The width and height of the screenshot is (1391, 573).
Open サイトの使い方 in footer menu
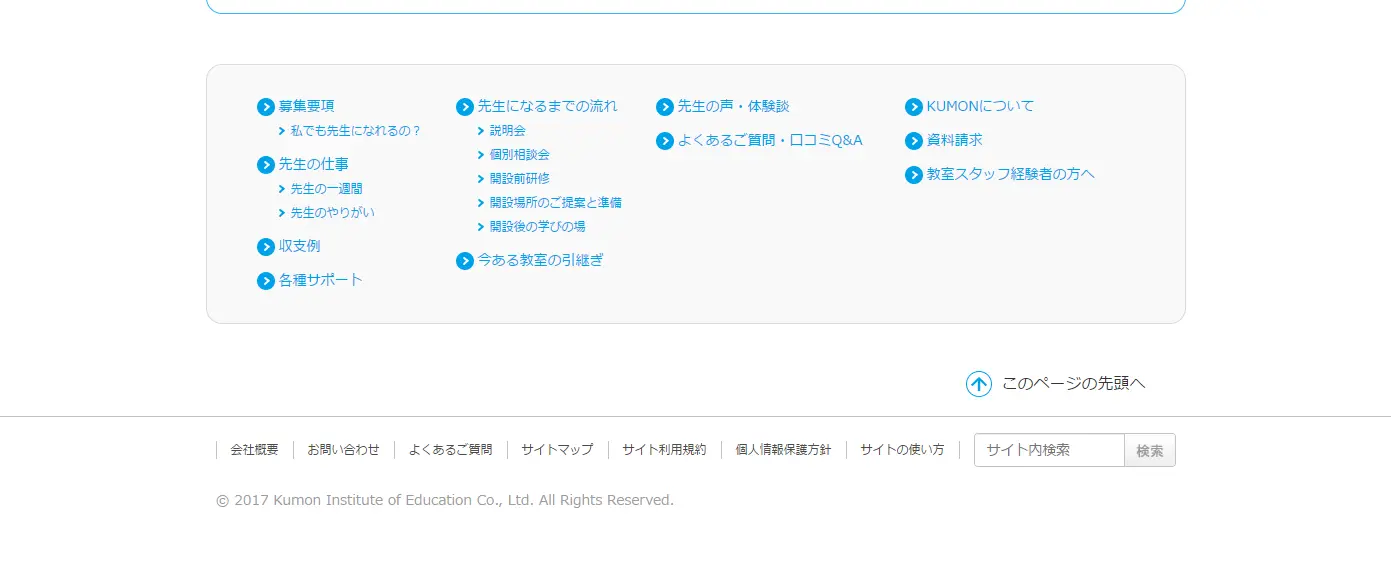tap(903, 450)
